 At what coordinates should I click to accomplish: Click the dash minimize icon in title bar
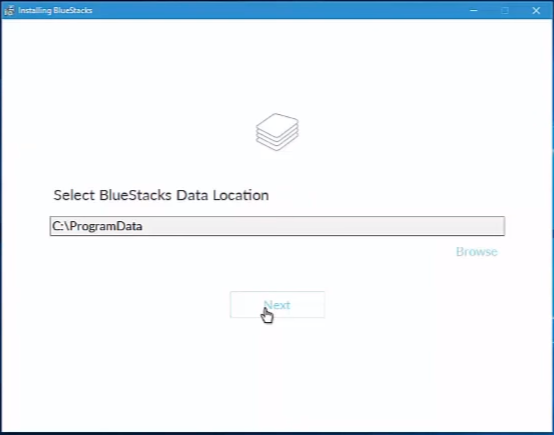473,10
